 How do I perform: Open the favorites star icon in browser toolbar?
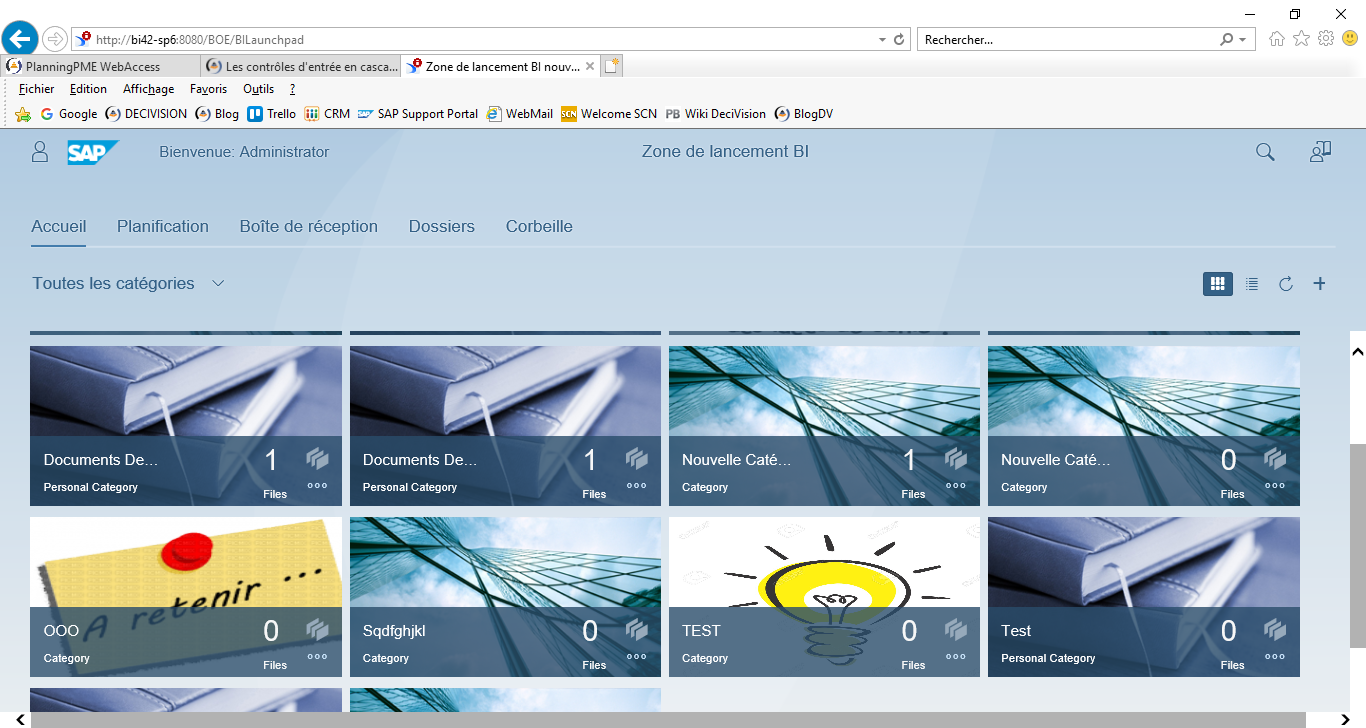click(1299, 39)
